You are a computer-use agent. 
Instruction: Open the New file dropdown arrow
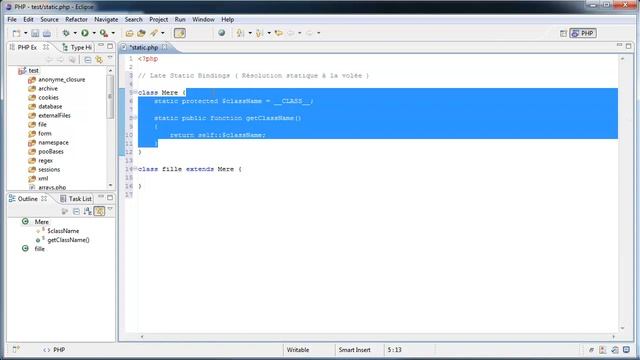(25, 33)
